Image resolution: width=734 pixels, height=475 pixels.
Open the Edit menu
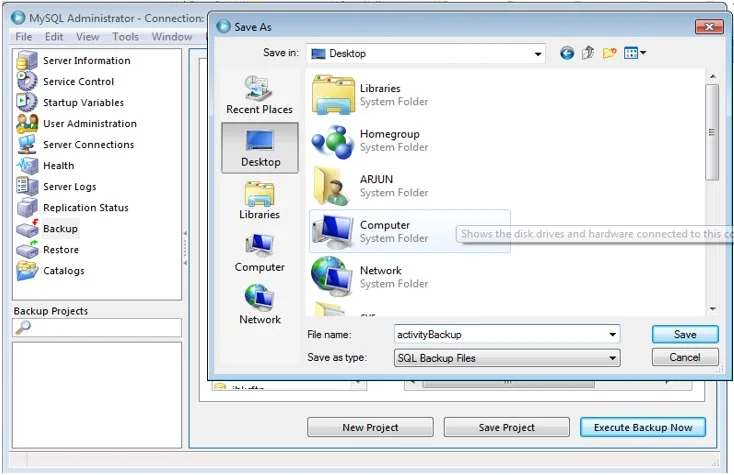(x=54, y=37)
